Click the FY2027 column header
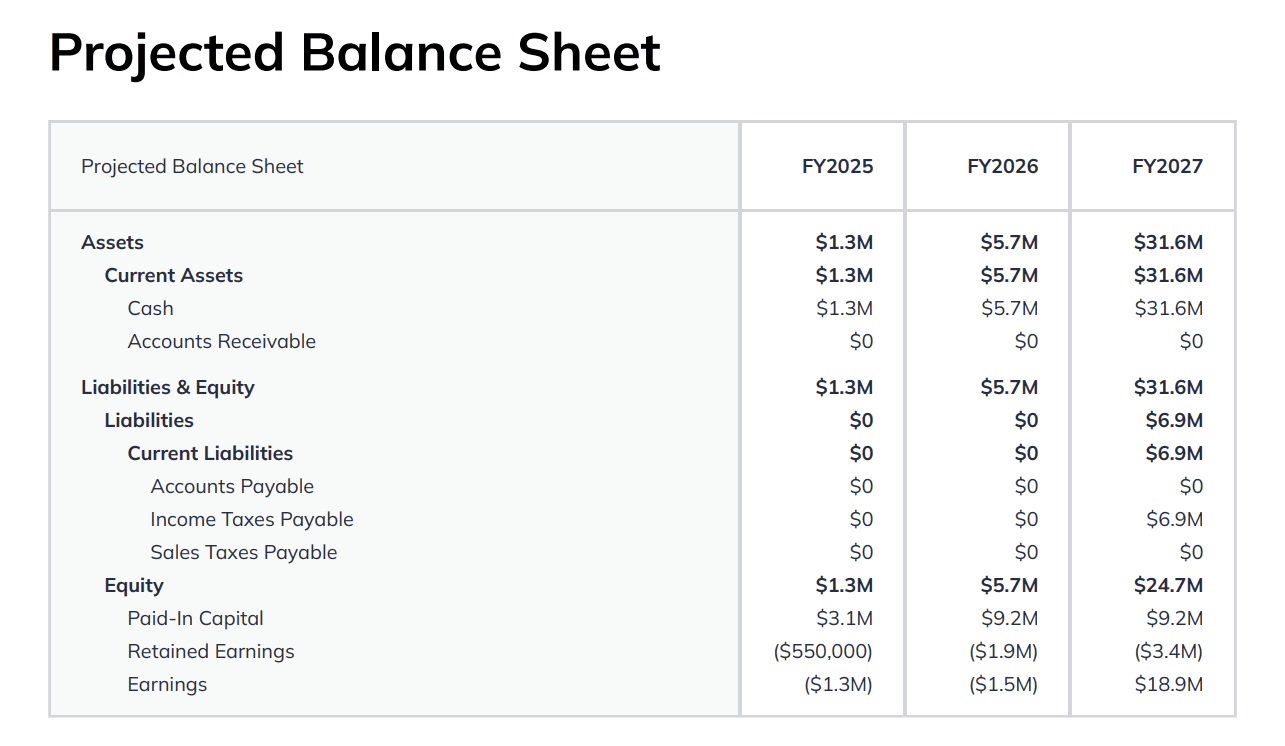 (x=1168, y=166)
